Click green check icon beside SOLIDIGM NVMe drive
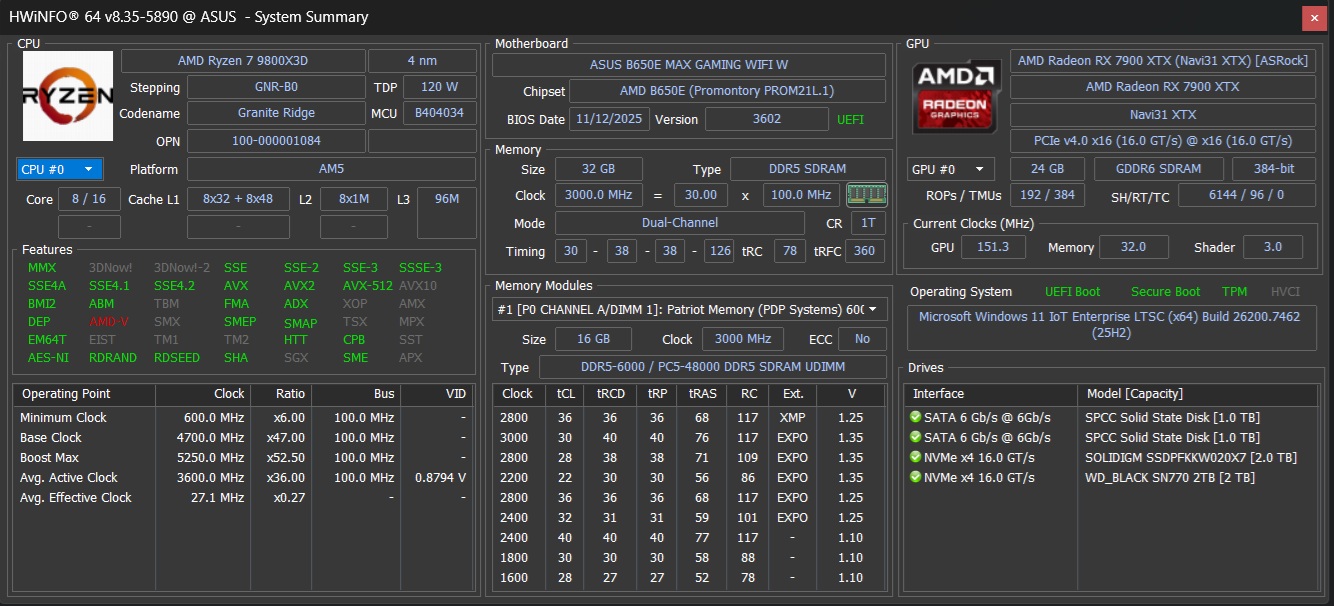1334x606 pixels. [915, 457]
